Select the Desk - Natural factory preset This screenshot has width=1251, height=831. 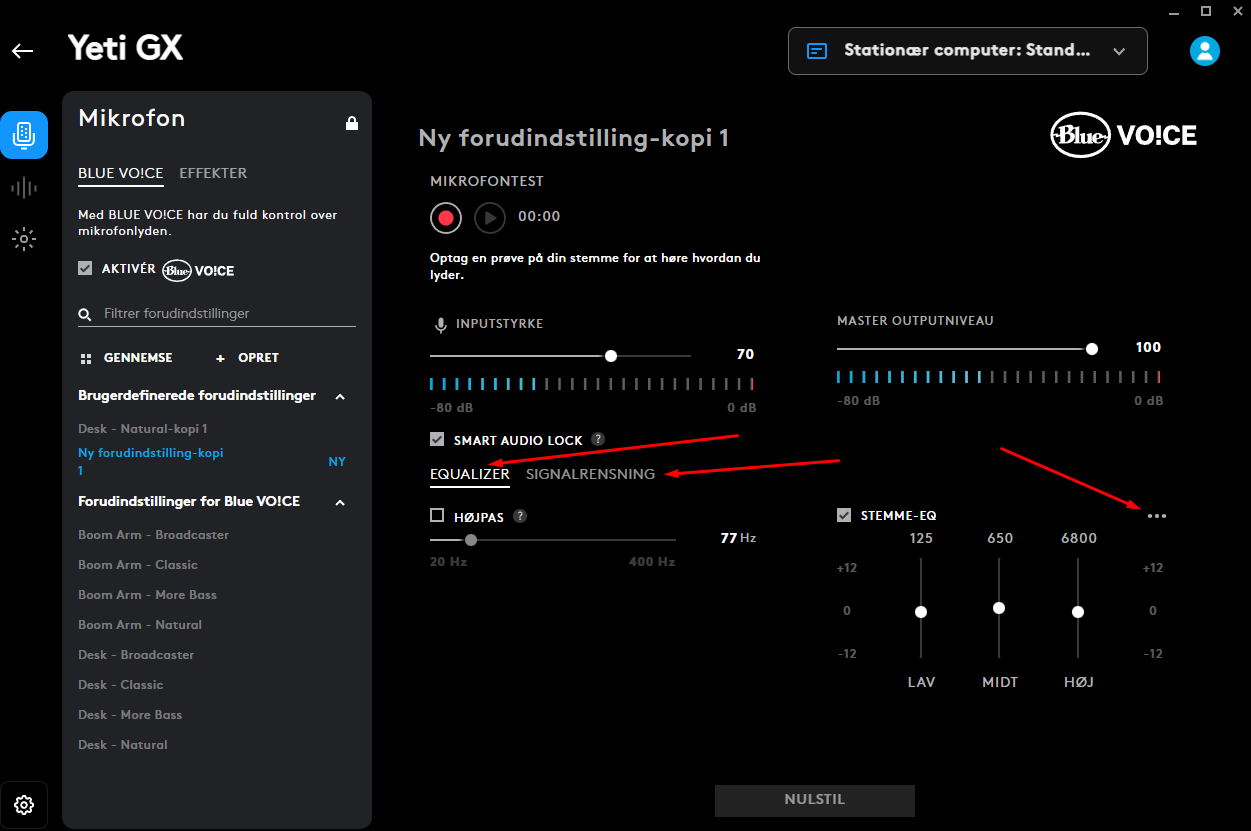[123, 745]
